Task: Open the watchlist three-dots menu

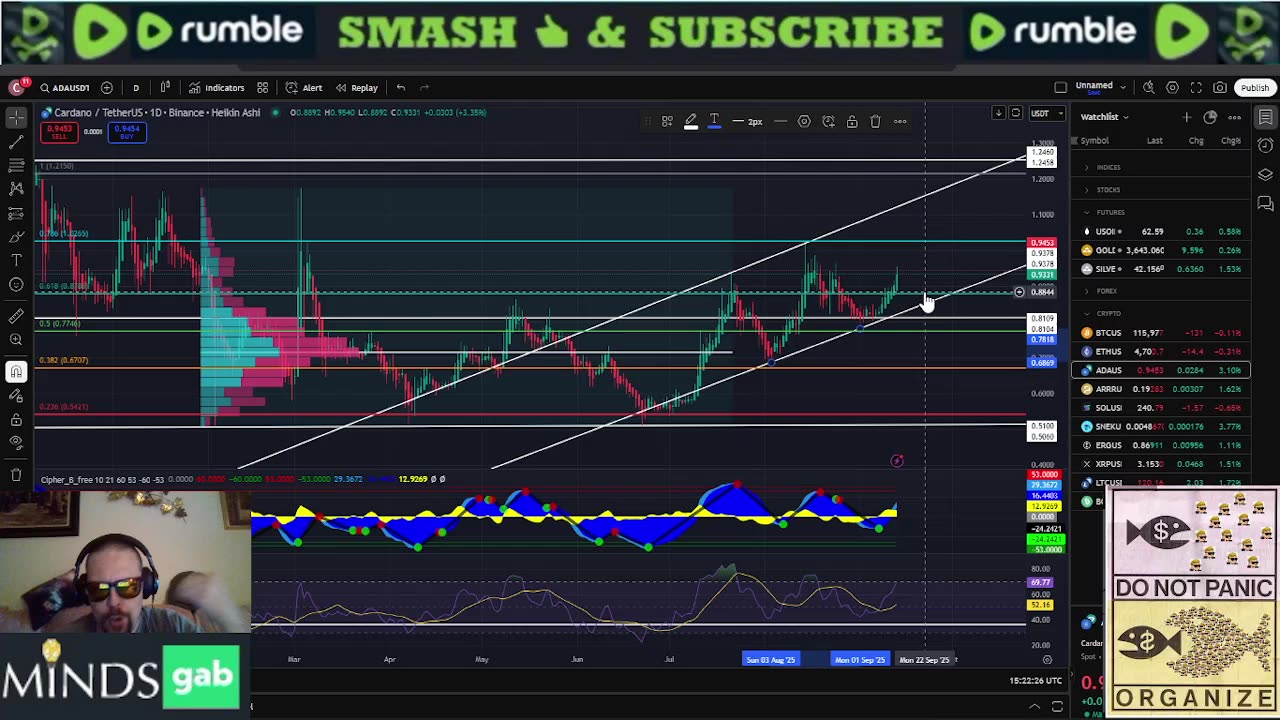Action: (x=1234, y=117)
